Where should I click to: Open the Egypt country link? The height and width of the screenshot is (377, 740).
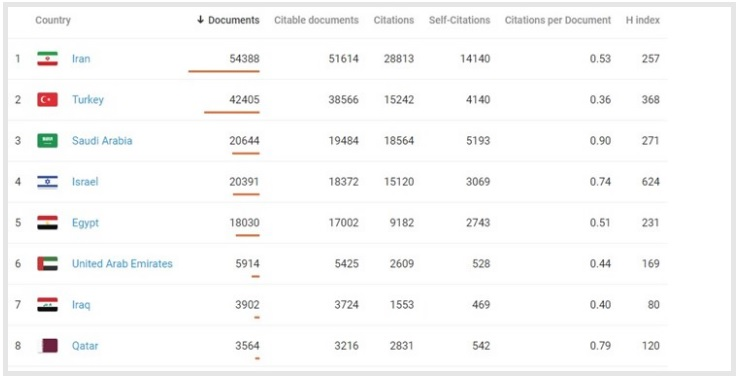coord(85,223)
